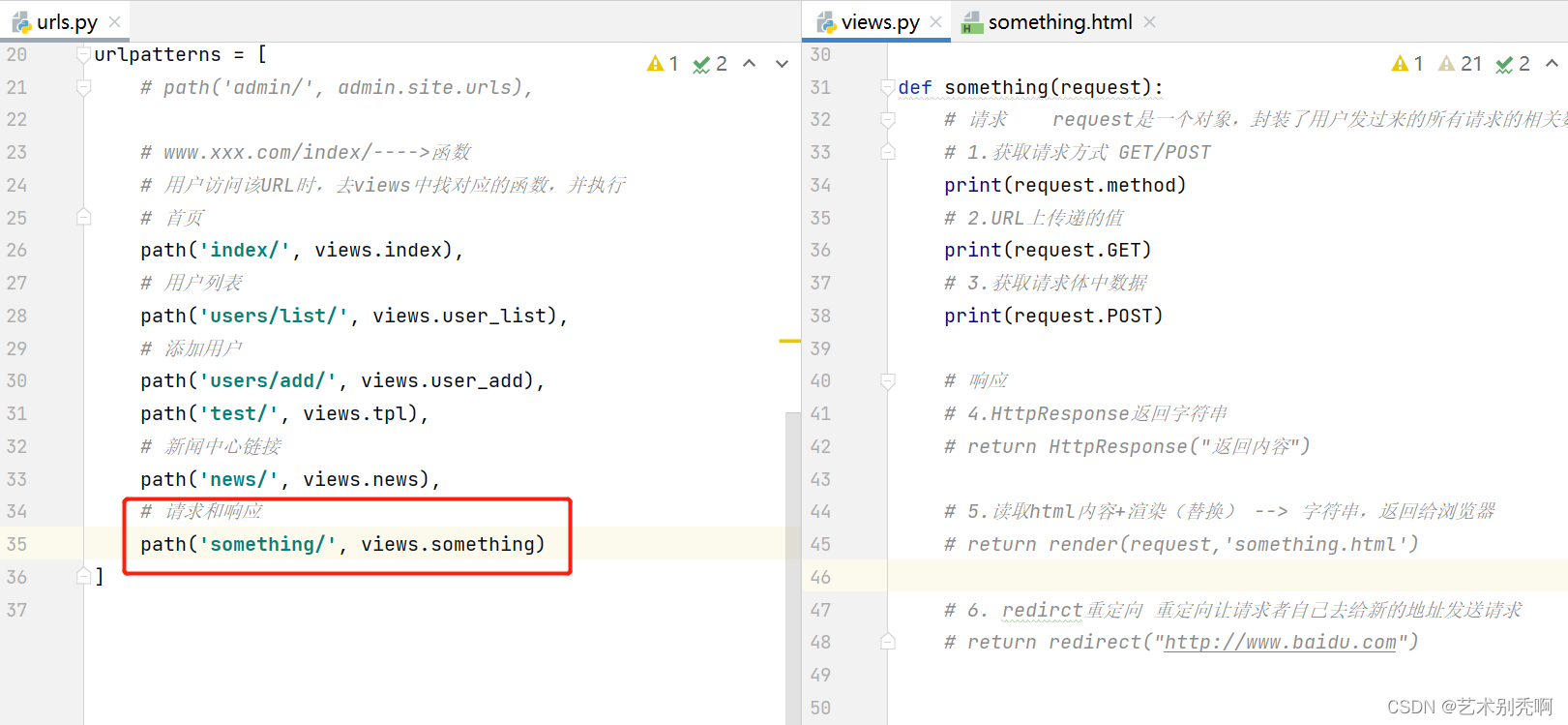Image resolution: width=1568 pixels, height=725 pixels.
Task: Click 'def something(request):' definition
Action: [1030, 88]
